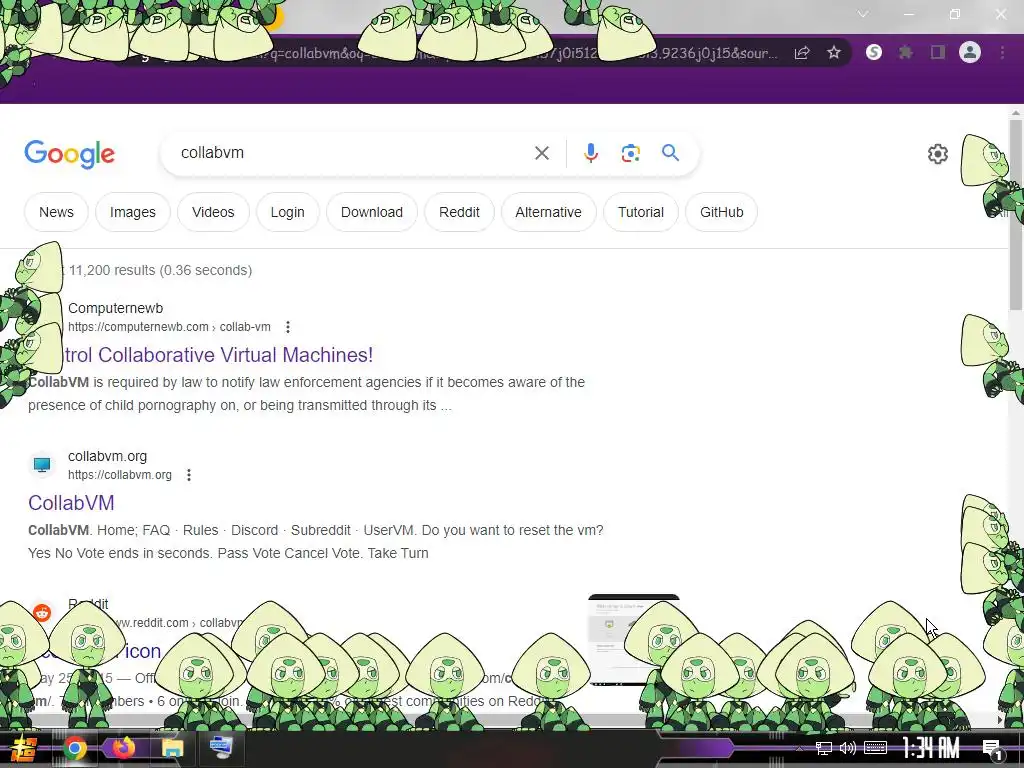The image size is (1024, 768).
Task: Select the Tutorial search chip
Action: pos(641,212)
